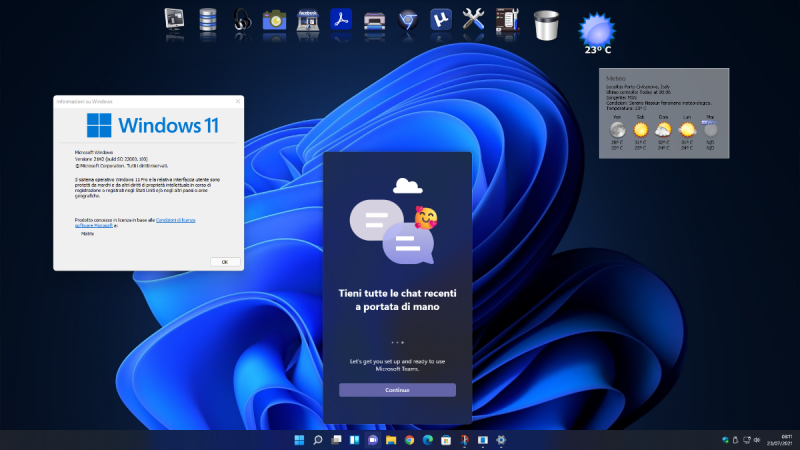Launch the Facebook storefront dock icon
This screenshot has width=800, height=450.
coord(308,20)
